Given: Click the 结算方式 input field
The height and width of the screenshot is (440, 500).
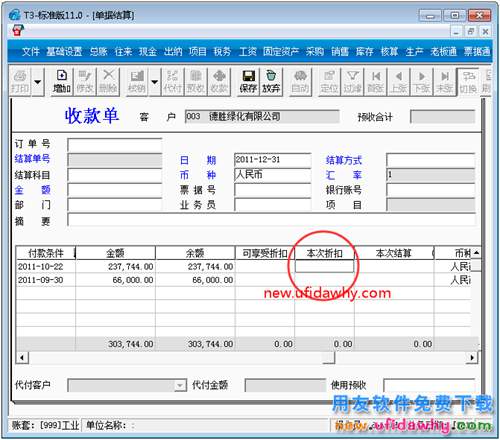Looking at the screenshot, I should (431, 160).
